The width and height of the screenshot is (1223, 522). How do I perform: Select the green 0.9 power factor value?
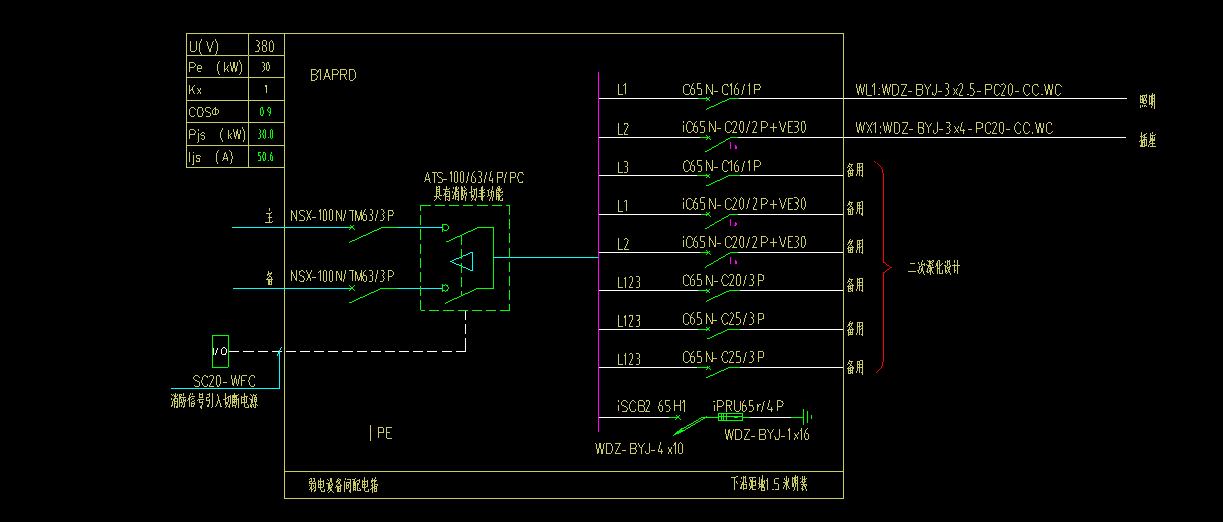click(265, 112)
